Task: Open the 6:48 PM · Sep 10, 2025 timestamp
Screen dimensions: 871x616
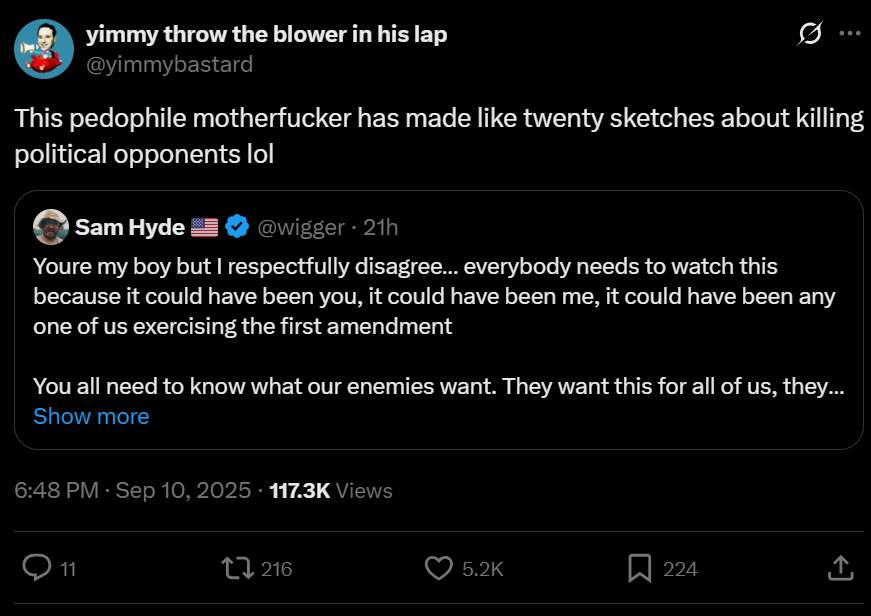Action: pyautogui.click(x=131, y=490)
